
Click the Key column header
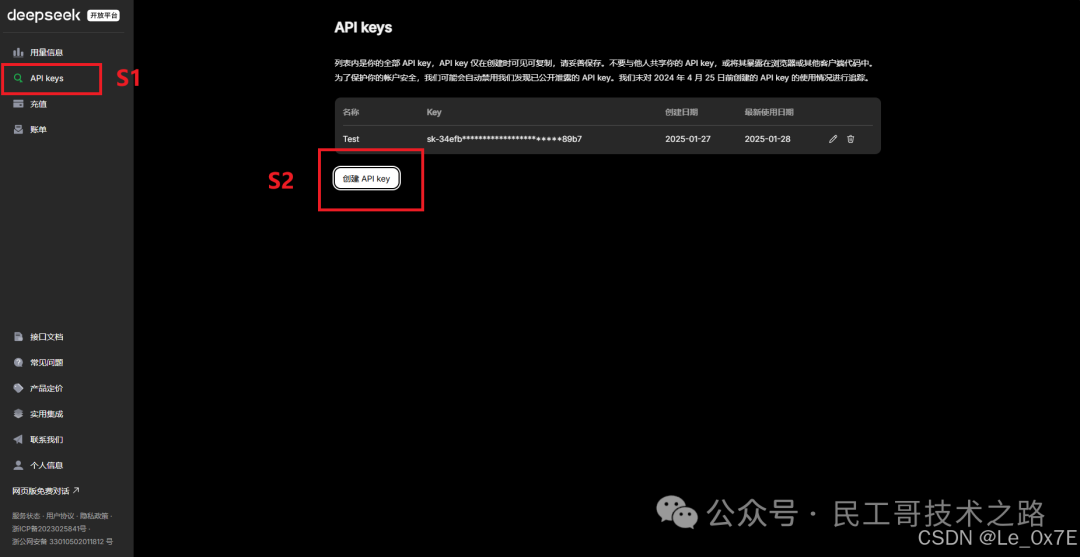click(x=434, y=112)
